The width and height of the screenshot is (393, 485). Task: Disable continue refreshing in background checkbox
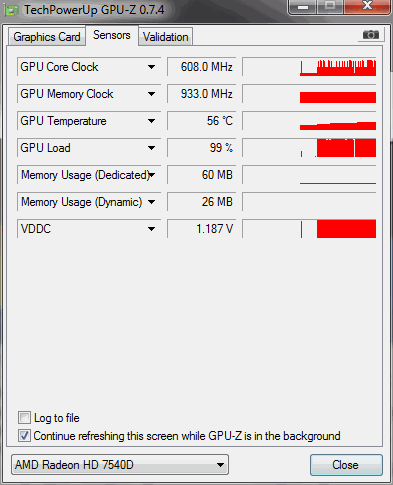(x=24, y=436)
